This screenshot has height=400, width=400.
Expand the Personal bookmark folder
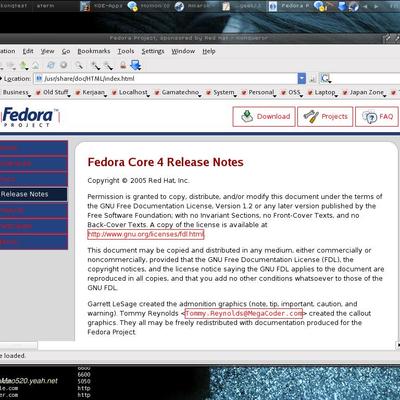point(259,92)
